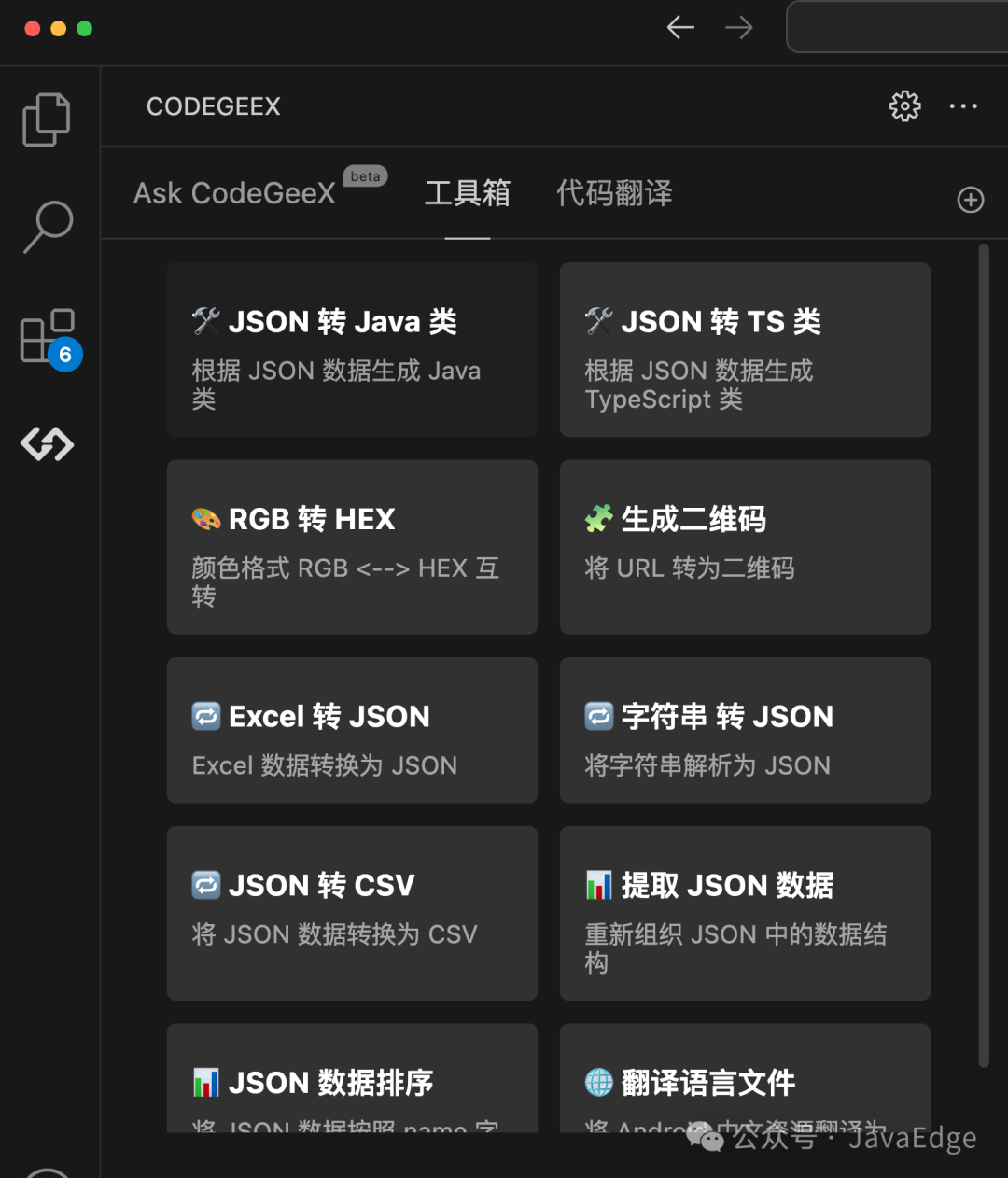Open the add new session plus icon
This screenshot has height=1178, width=1008.
[970, 200]
